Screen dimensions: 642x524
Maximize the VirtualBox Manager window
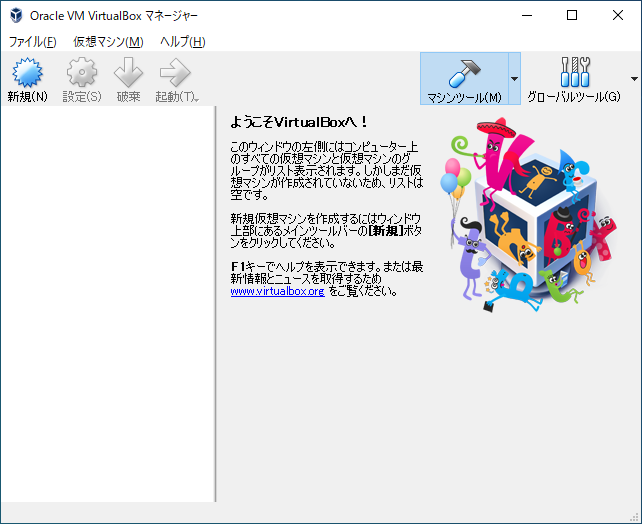572,15
